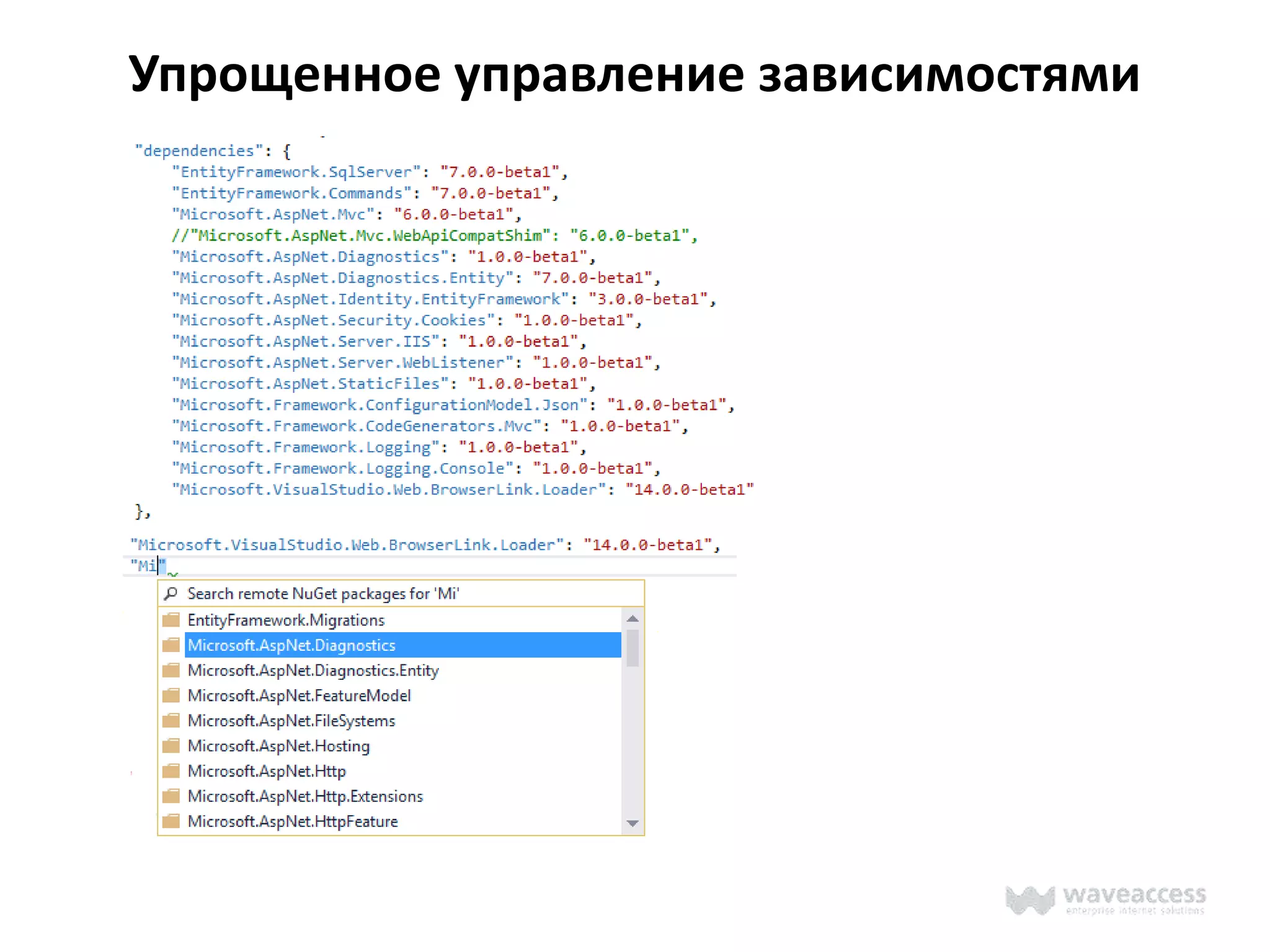1270x952 pixels.
Task: Click "6.0.0-beta1" version of Microsoft.AspNet.Mvc
Action: 453,214
